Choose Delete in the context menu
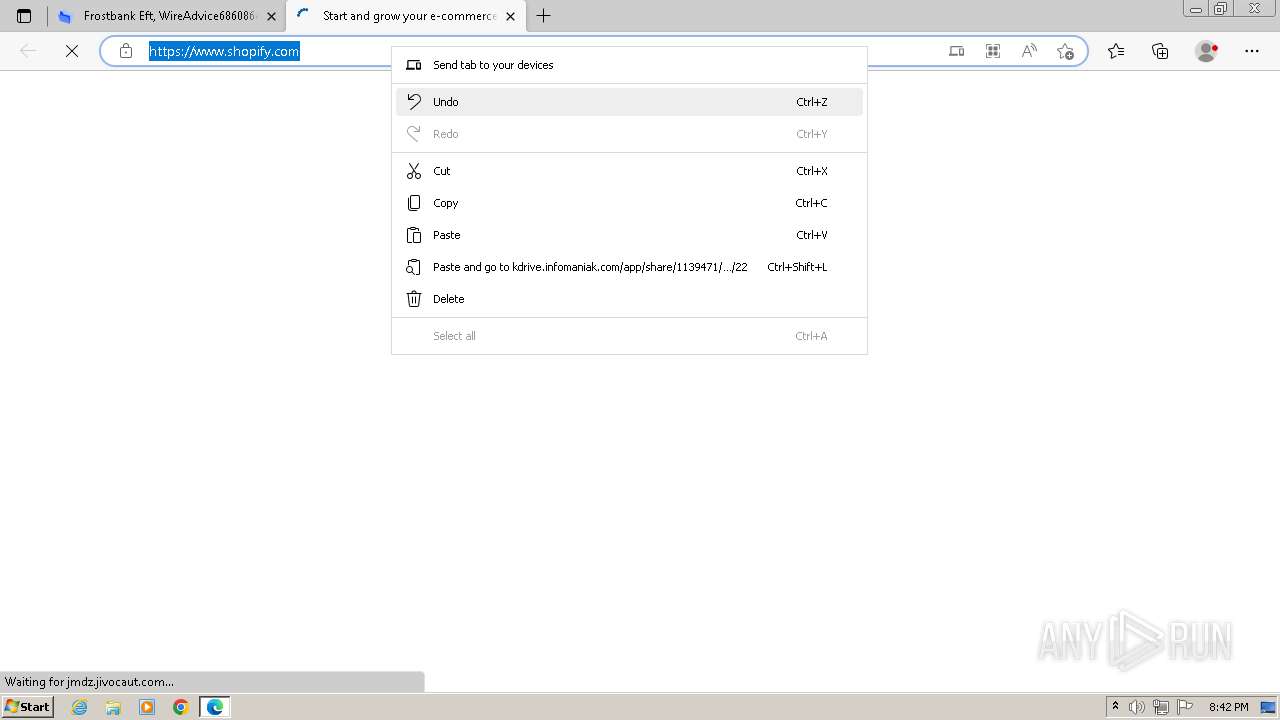Image resolution: width=1280 pixels, height=720 pixels. tap(629, 299)
